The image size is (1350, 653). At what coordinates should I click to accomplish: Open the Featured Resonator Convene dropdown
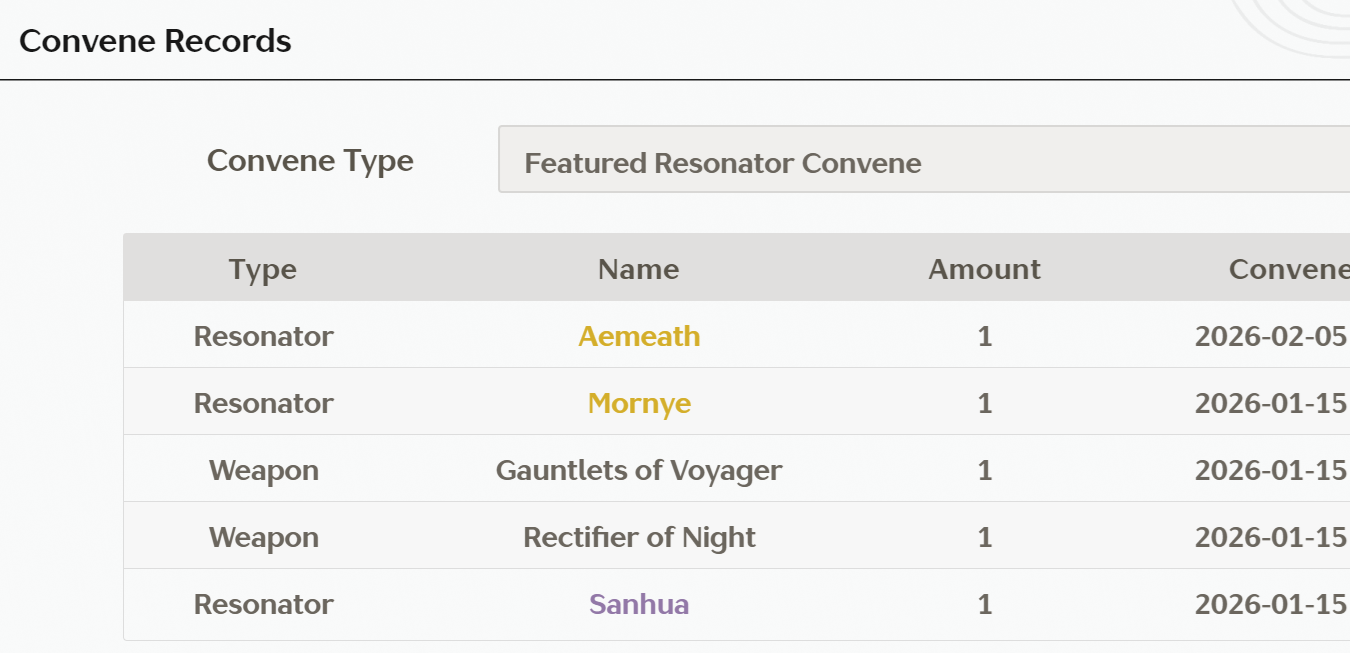pos(924,162)
